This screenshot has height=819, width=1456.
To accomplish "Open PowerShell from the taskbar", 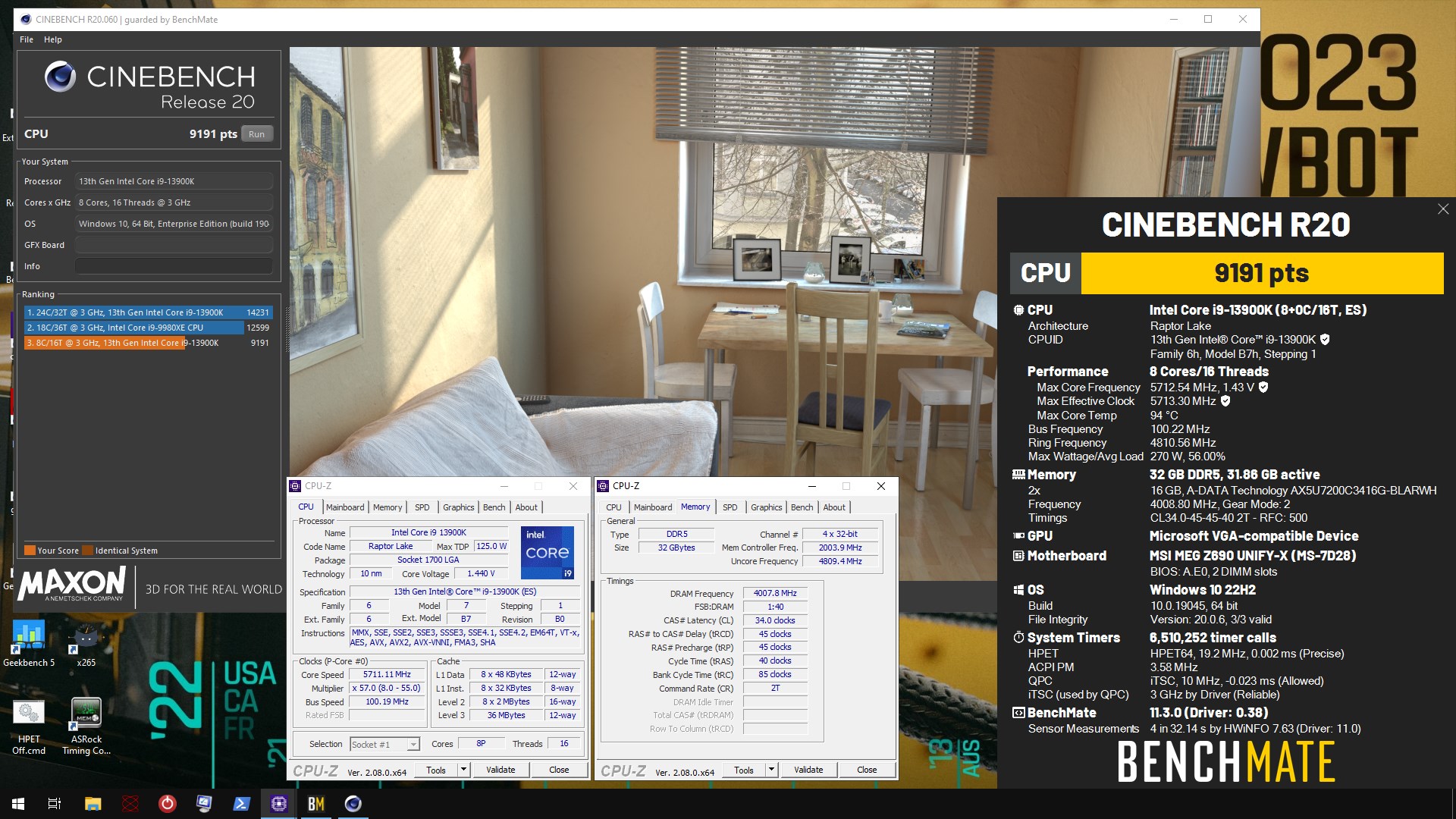I will point(241,804).
